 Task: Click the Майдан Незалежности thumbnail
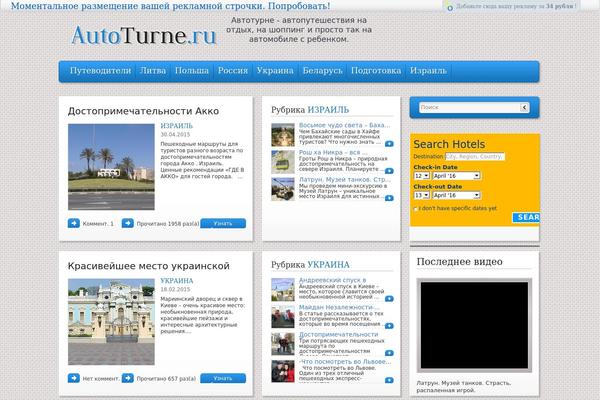[283, 317]
